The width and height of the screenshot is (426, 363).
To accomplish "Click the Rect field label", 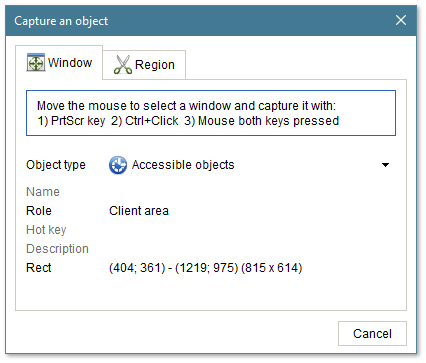I will (39, 268).
